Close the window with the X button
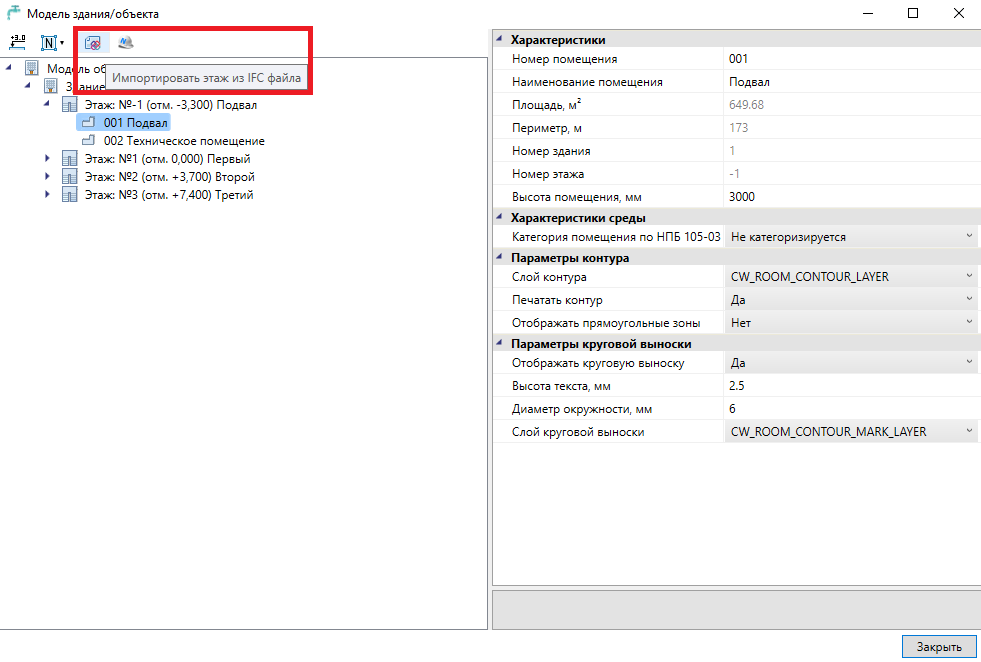 pyautogui.click(x=958, y=13)
